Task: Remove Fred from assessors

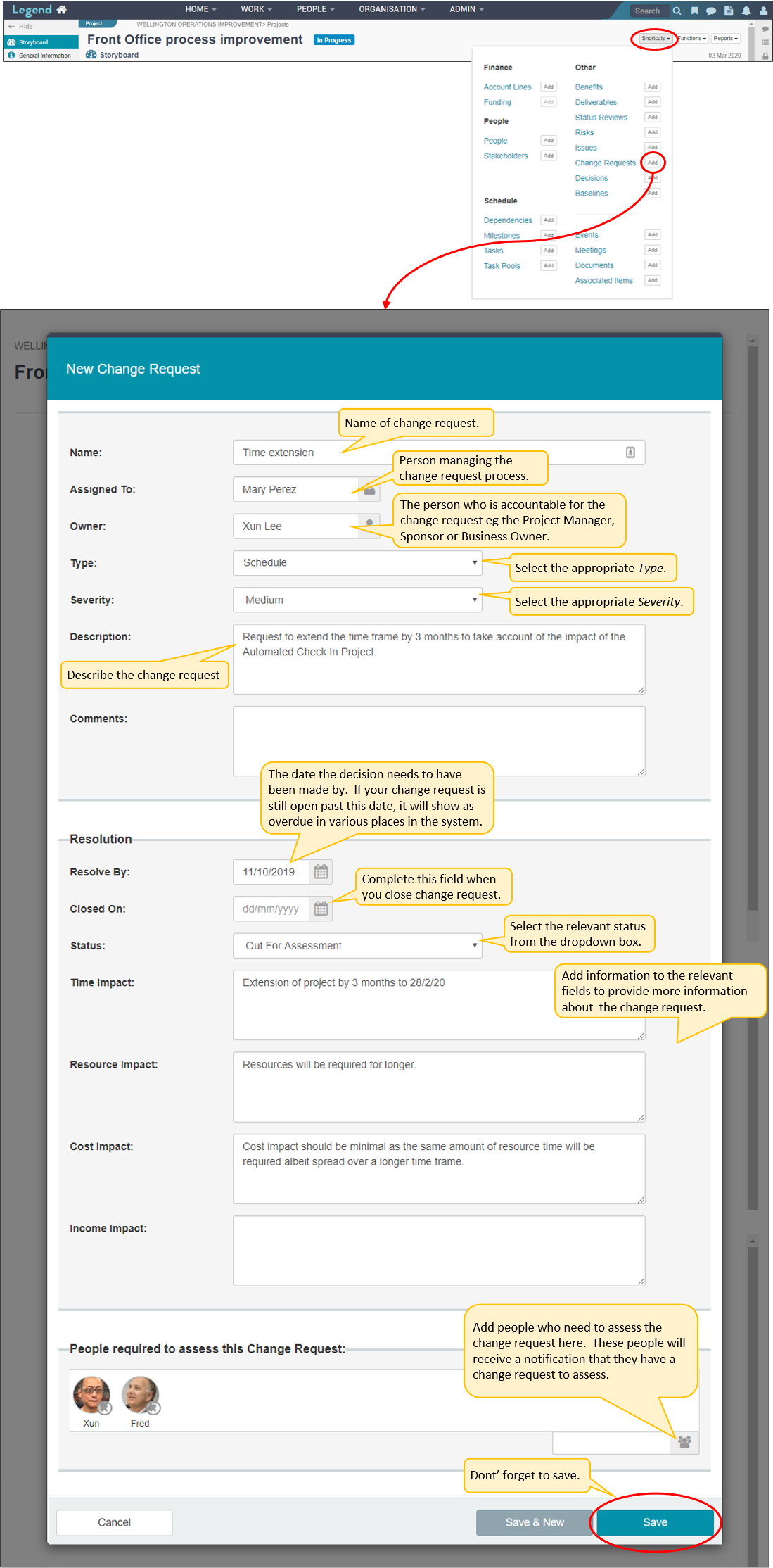Action: (154, 1408)
